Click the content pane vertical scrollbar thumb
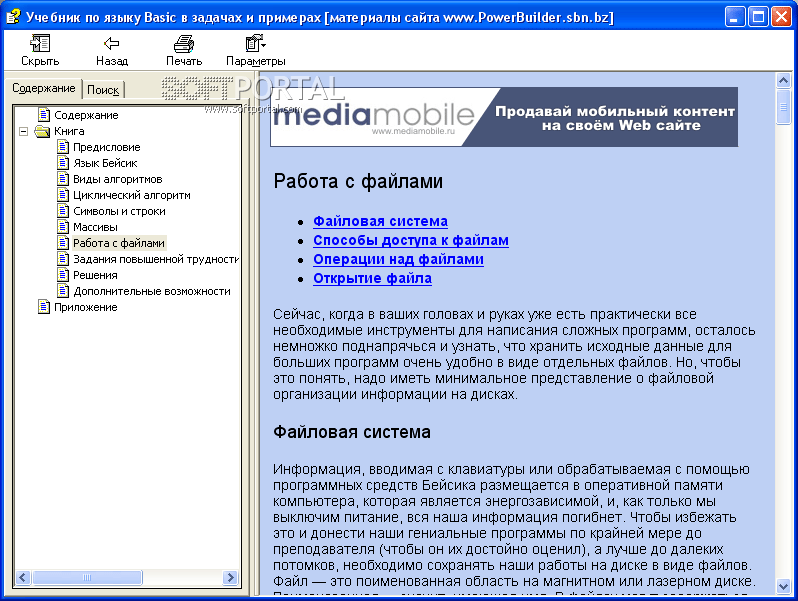The image size is (798, 601). pos(783,107)
